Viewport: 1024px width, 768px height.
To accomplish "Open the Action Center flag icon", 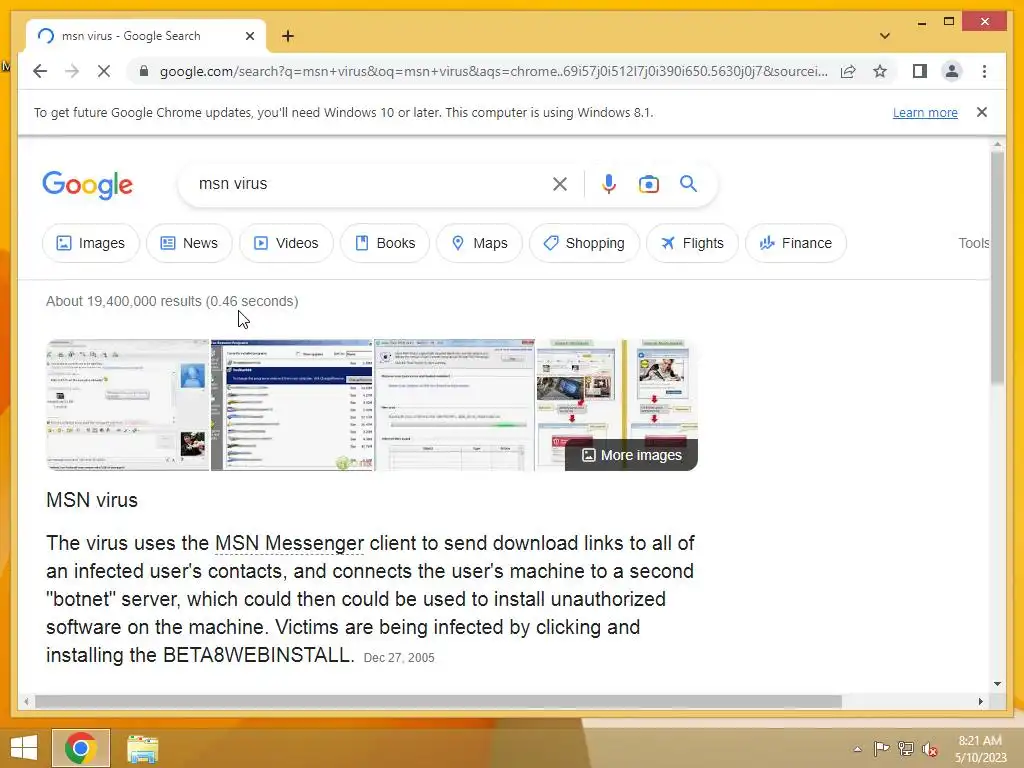I will coord(881,748).
